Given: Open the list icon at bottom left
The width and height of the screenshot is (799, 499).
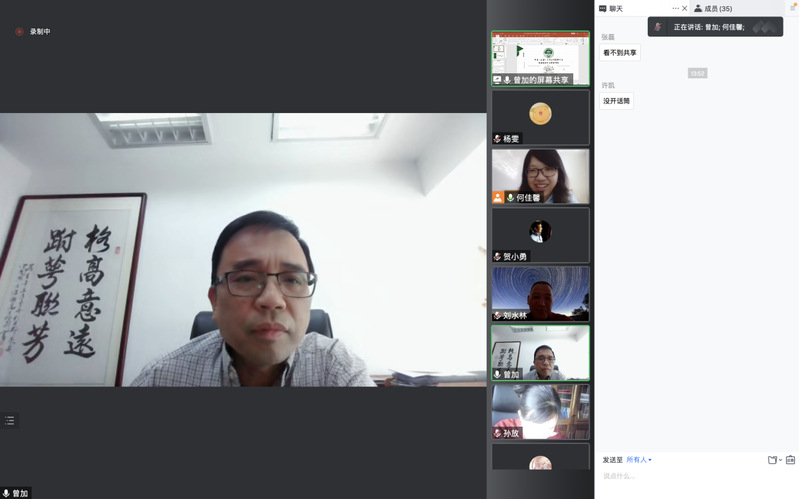Looking at the screenshot, I should [x=9, y=421].
